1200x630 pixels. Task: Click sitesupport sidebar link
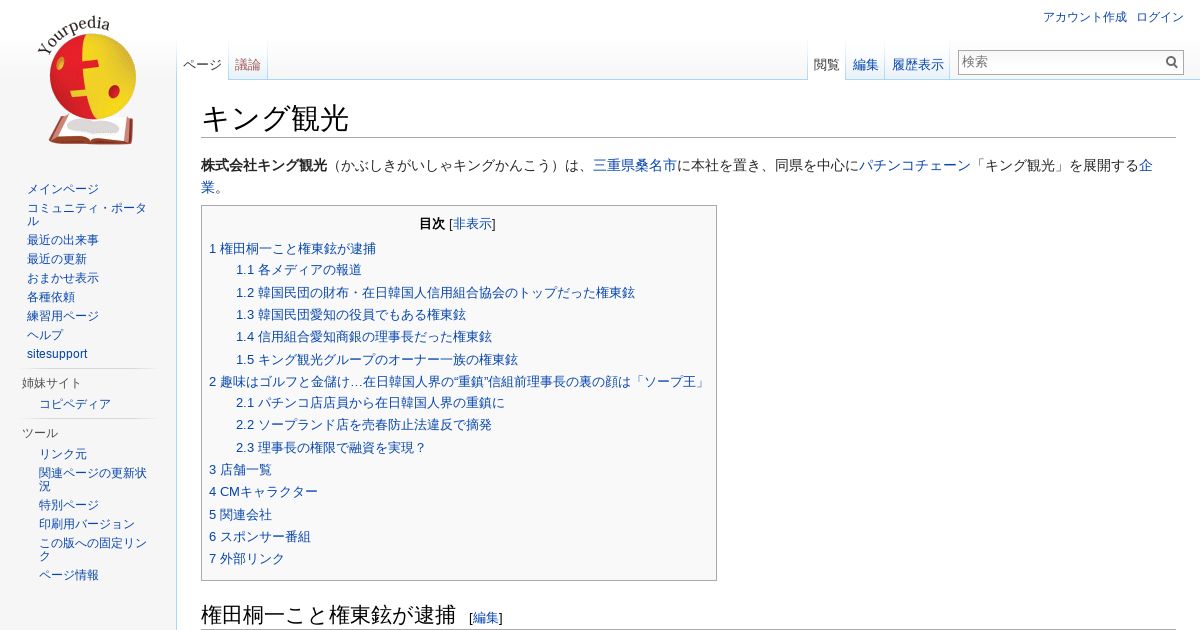pyautogui.click(x=57, y=354)
